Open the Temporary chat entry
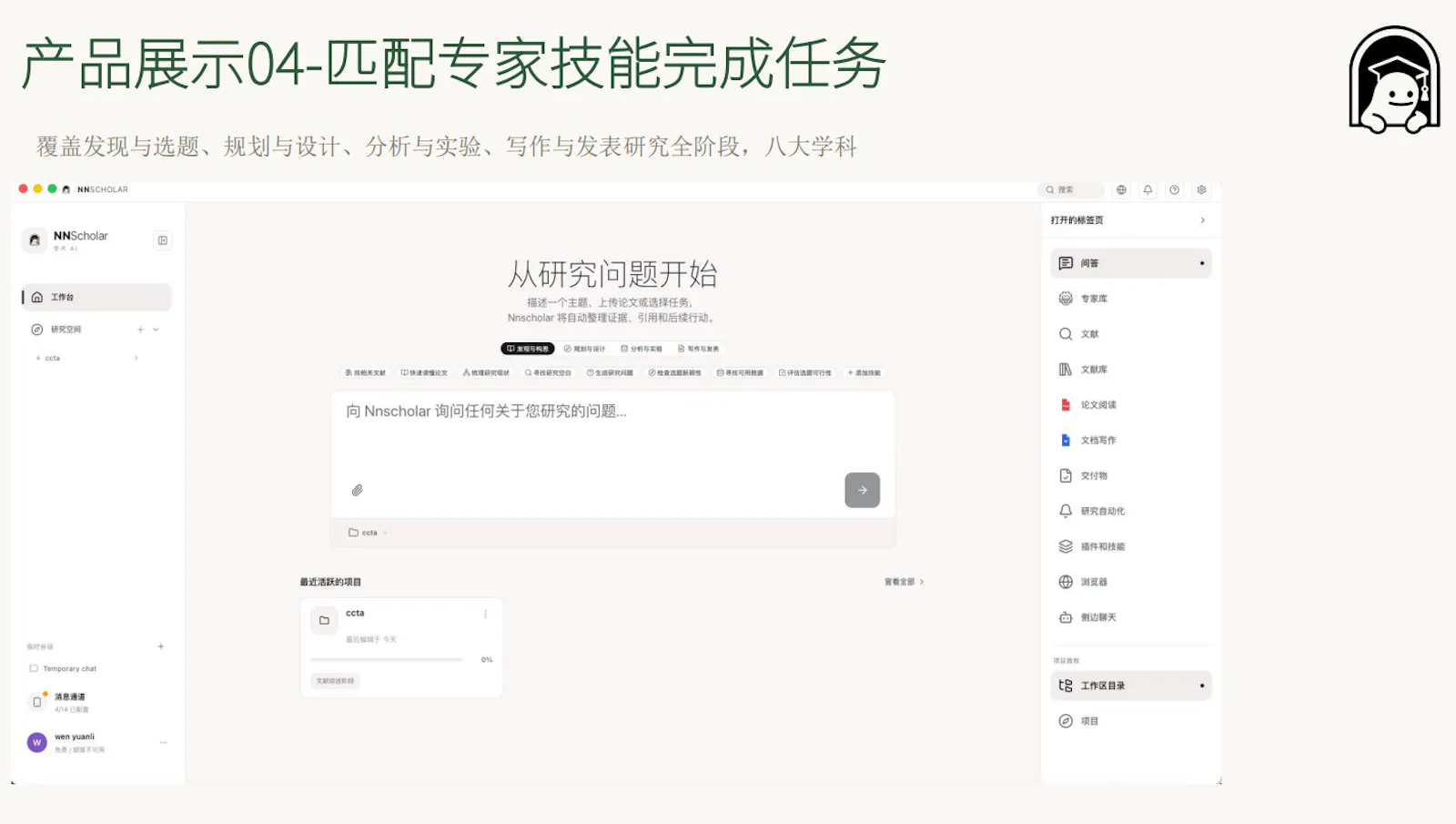Image resolution: width=1456 pixels, height=824 pixels. pyautogui.click(x=64, y=668)
